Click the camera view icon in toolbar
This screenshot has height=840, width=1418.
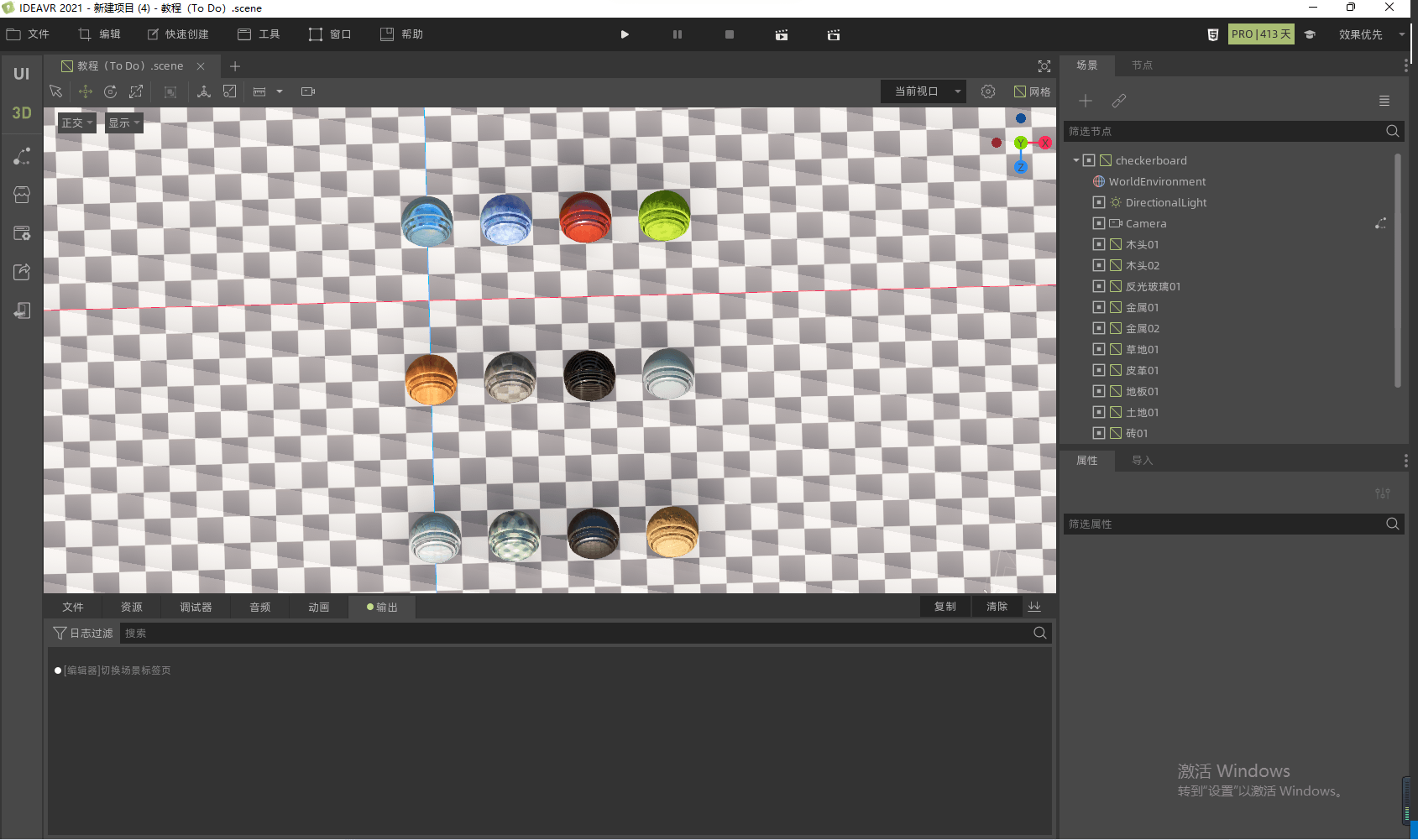pyautogui.click(x=308, y=91)
